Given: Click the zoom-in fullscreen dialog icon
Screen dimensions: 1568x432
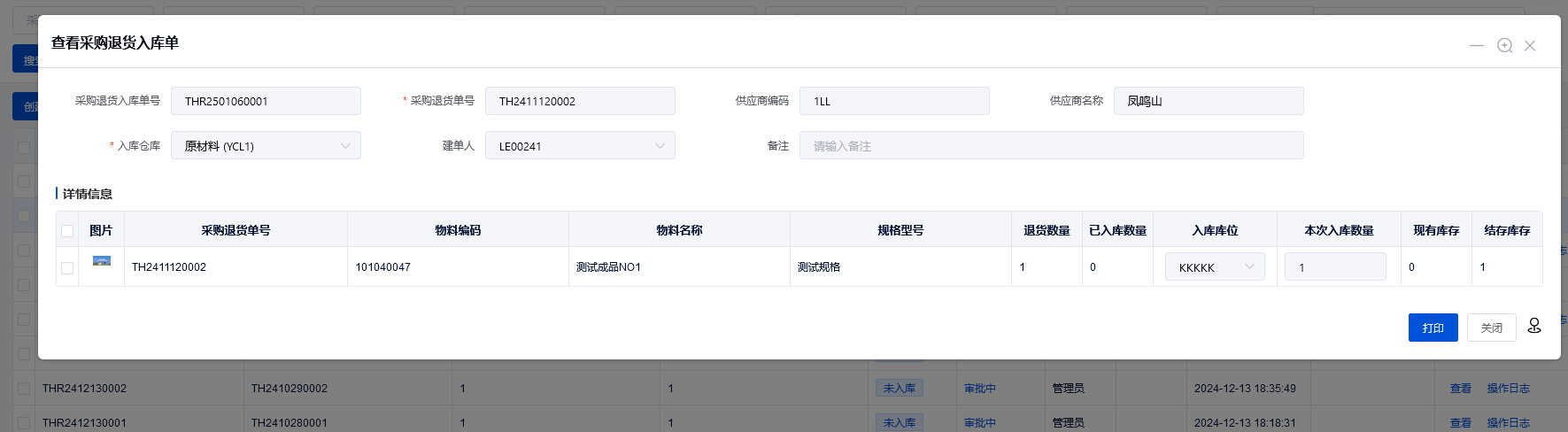Looking at the screenshot, I should [1504, 45].
